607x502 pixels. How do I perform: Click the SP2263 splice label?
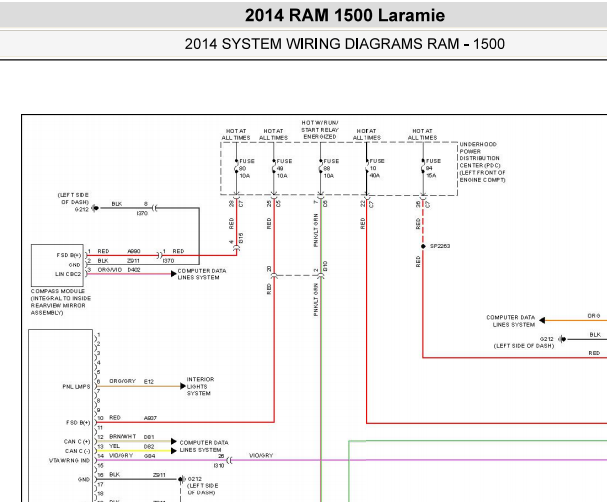pyautogui.click(x=440, y=246)
